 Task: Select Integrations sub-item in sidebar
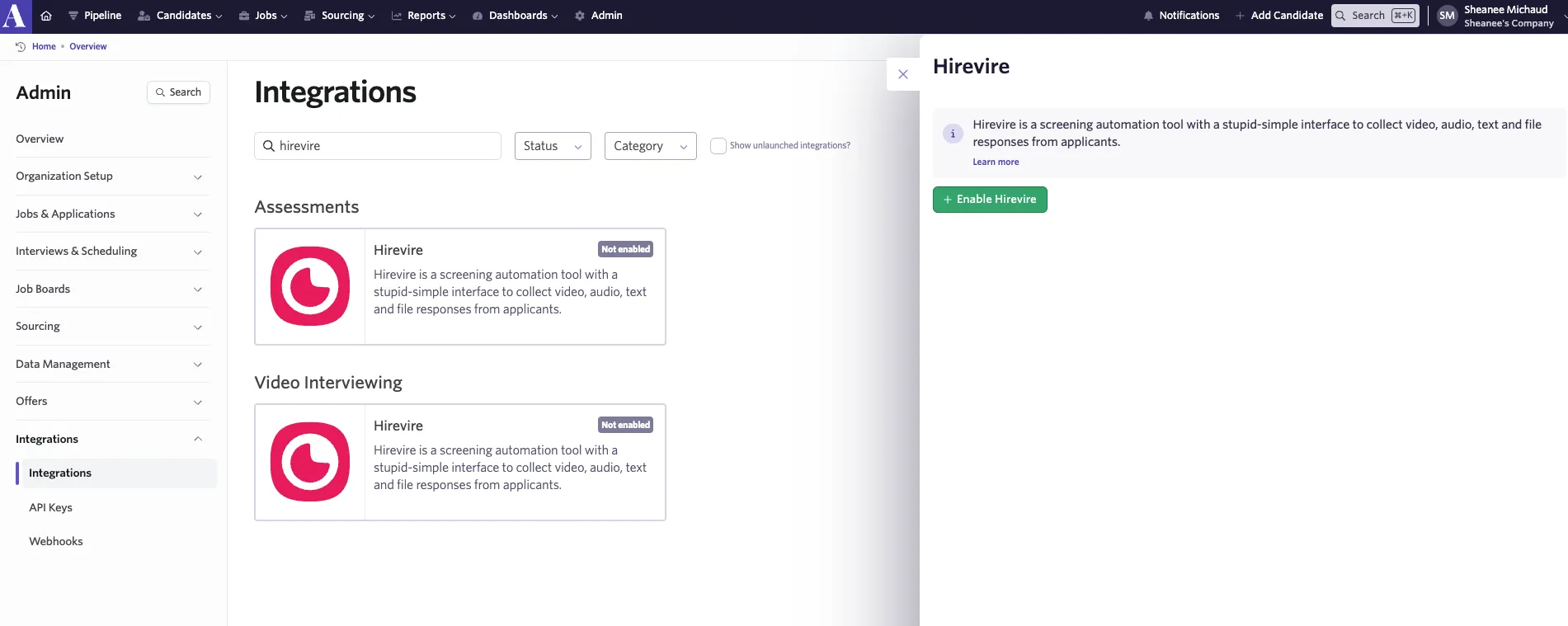[120, 473]
